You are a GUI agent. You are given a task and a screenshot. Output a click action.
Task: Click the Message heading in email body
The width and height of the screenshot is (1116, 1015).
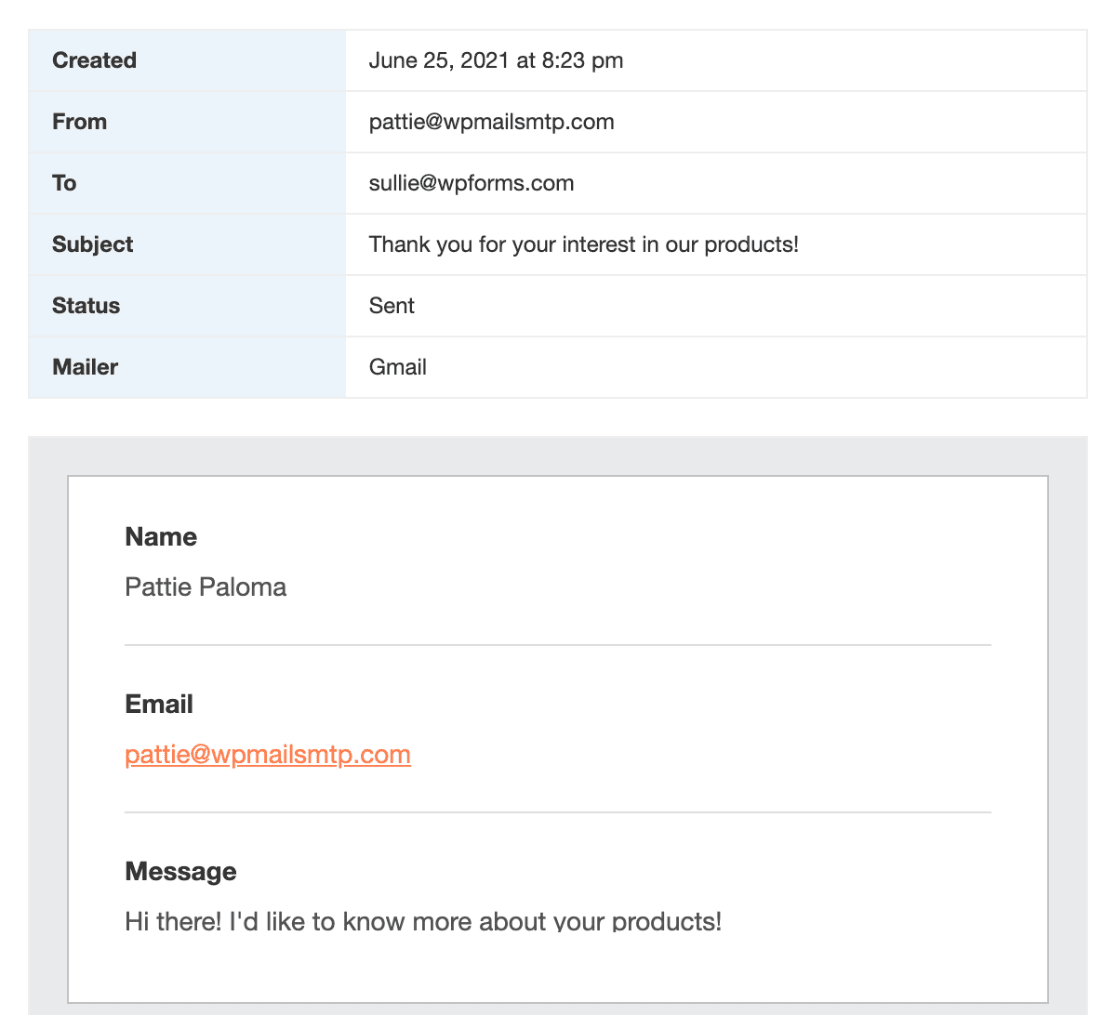pos(181,871)
